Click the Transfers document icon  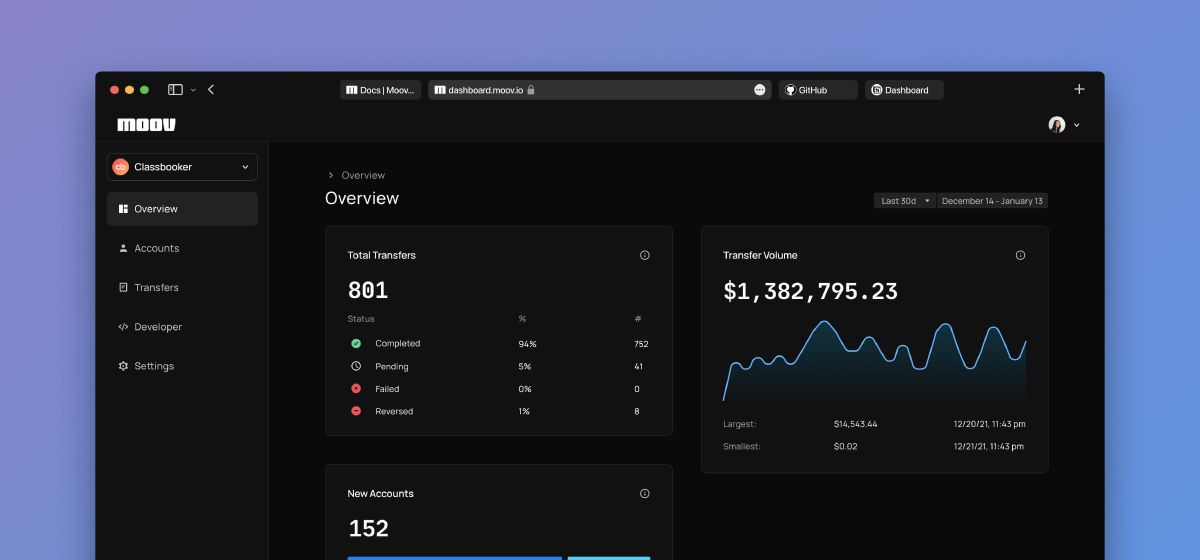click(x=123, y=287)
